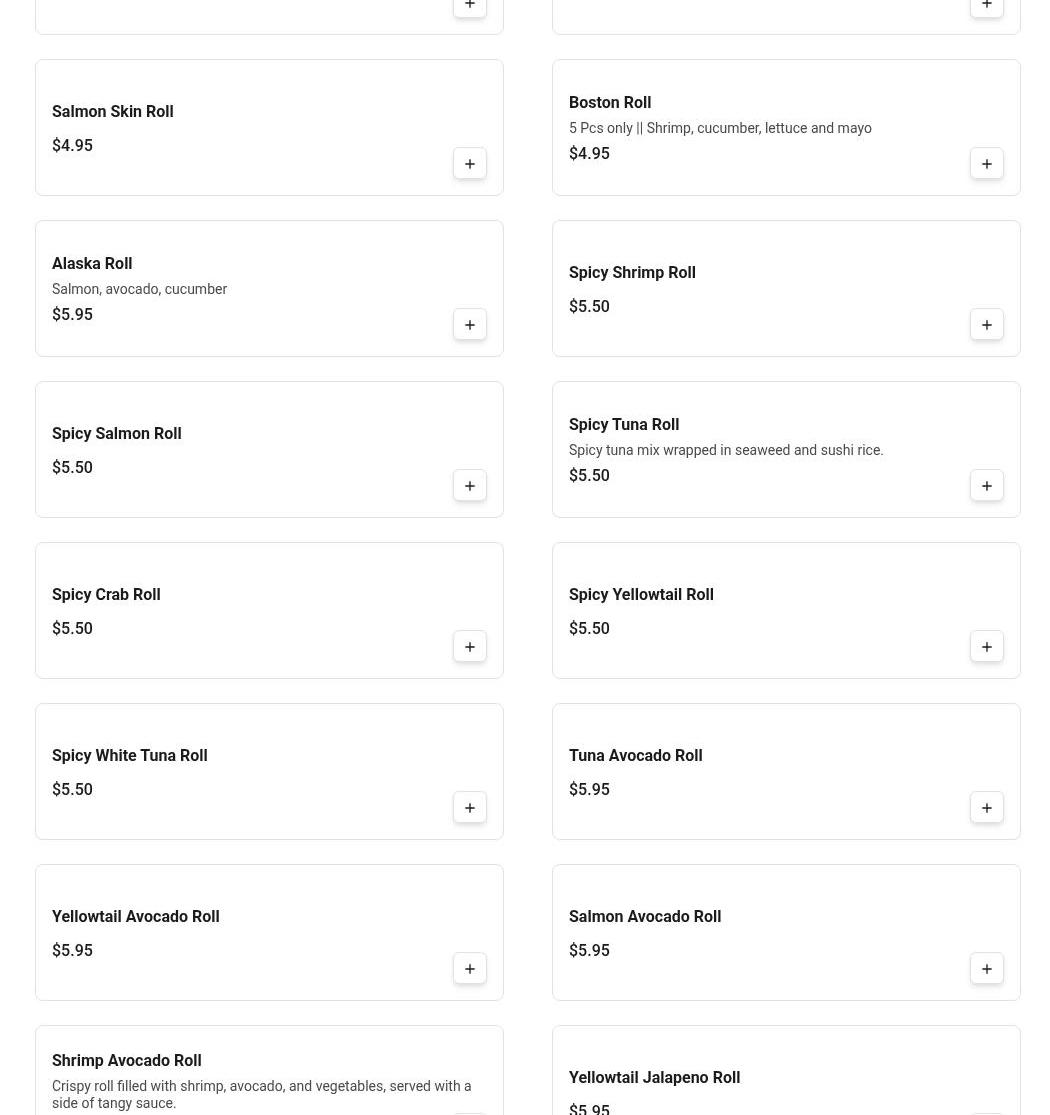Screen dimensions: 1050x1115
Task: Click Salmon Skin Roll item title
Action: pyautogui.click(x=113, y=112)
